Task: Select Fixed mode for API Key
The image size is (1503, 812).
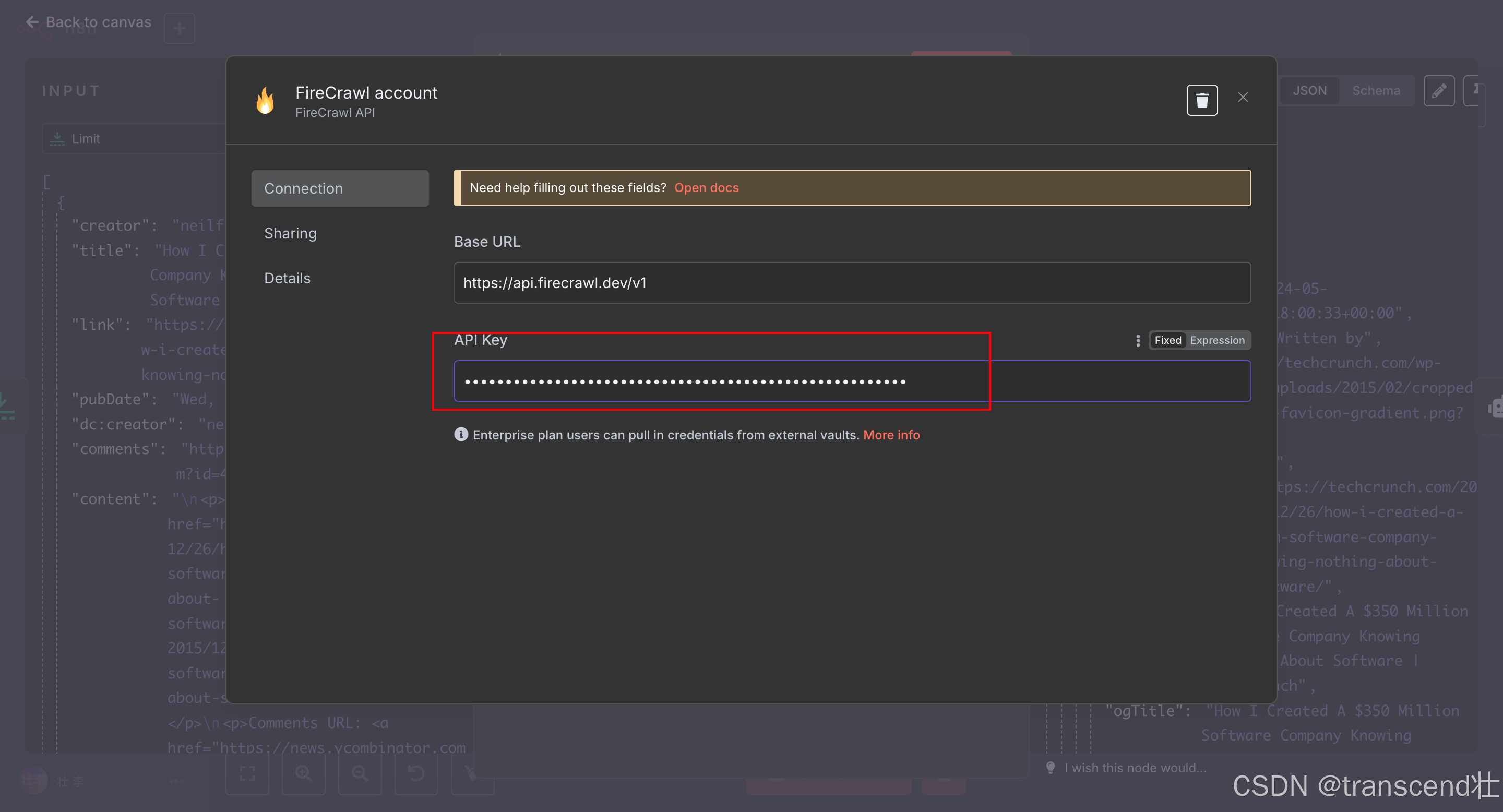Action: [x=1167, y=340]
